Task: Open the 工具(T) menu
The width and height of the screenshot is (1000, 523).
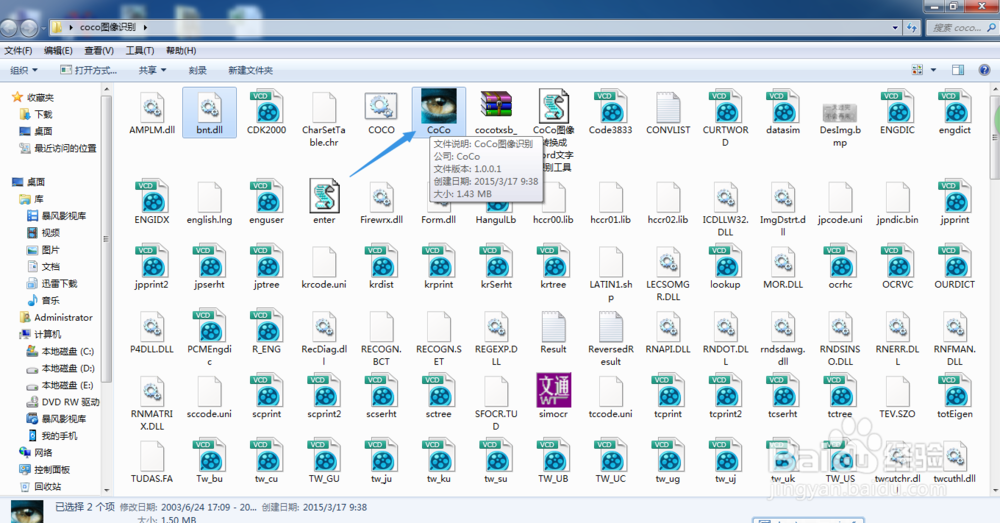Action: [140, 50]
